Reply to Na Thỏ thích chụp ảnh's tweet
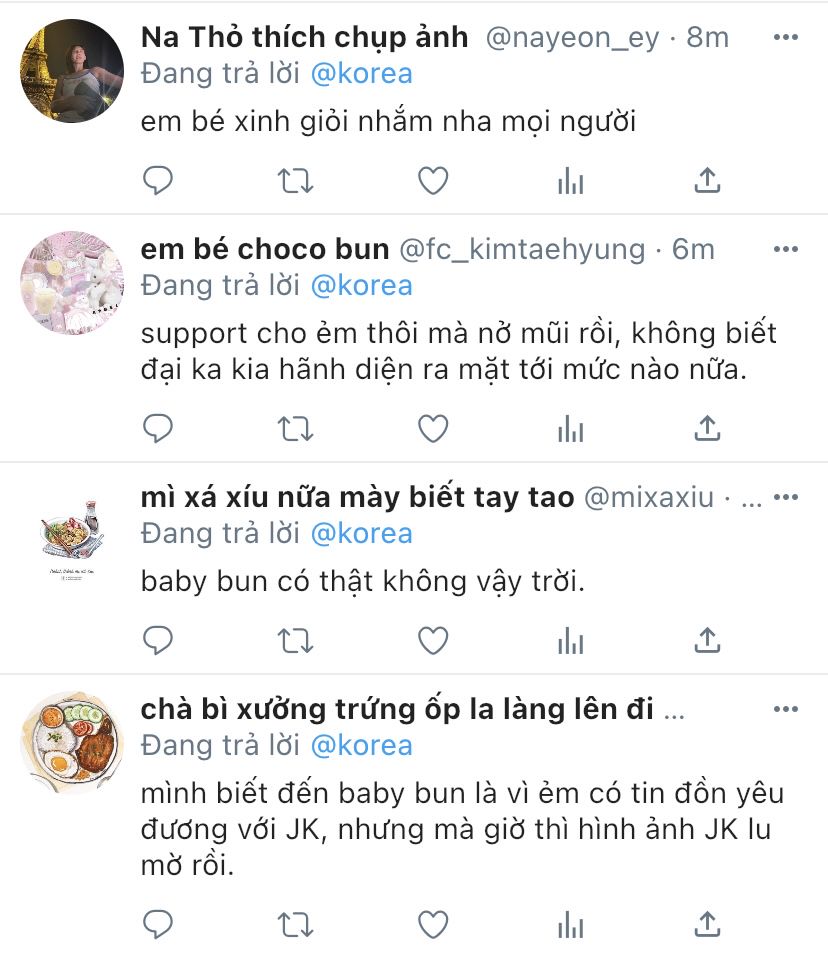Viewport: 828px width, 956px height. pyautogui.click(x=158, y=180)
